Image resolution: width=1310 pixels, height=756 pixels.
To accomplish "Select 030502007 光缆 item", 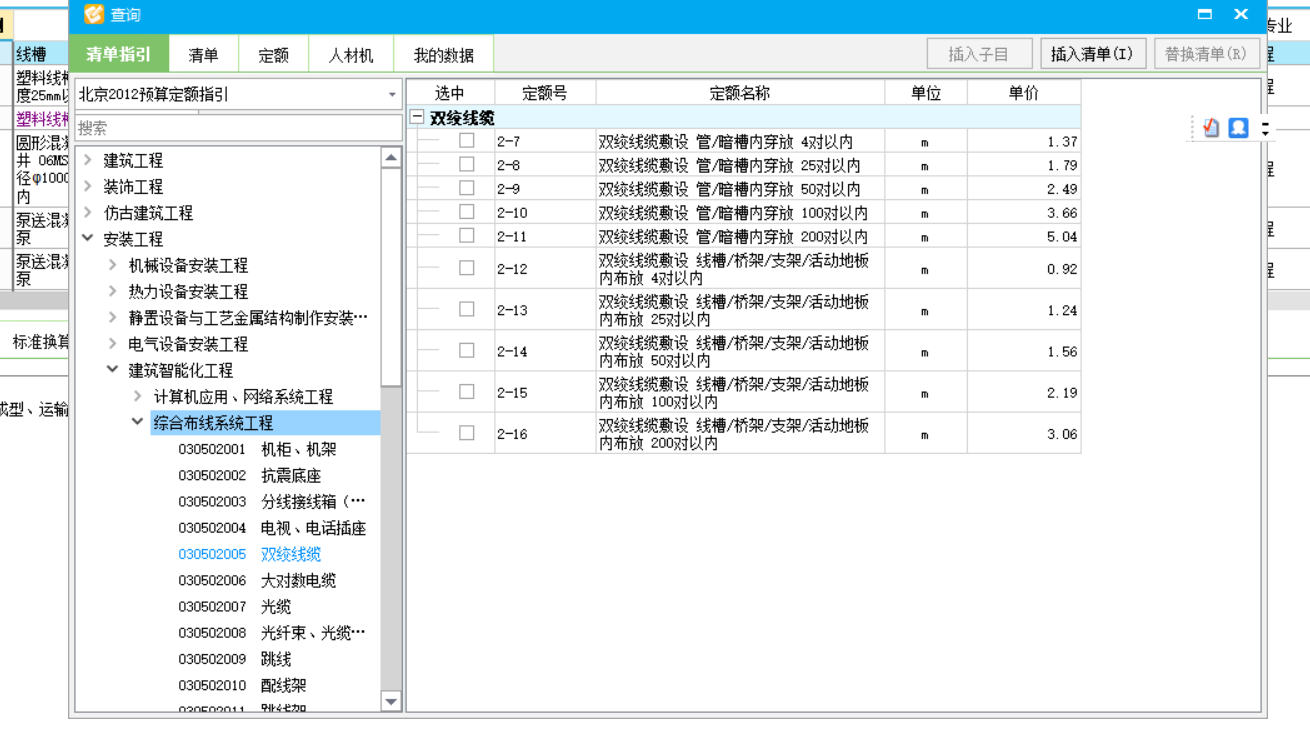I will click(235, 606).
